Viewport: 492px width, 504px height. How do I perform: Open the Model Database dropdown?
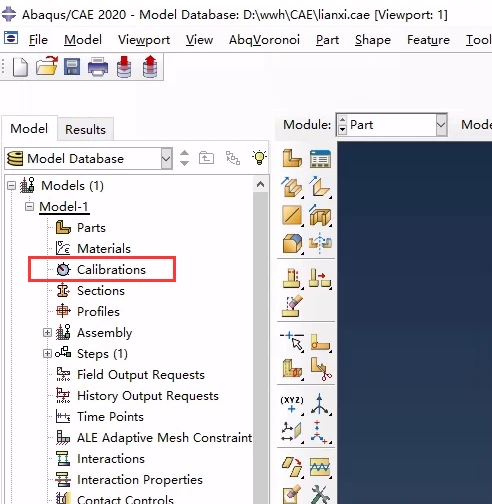[166, 158]
